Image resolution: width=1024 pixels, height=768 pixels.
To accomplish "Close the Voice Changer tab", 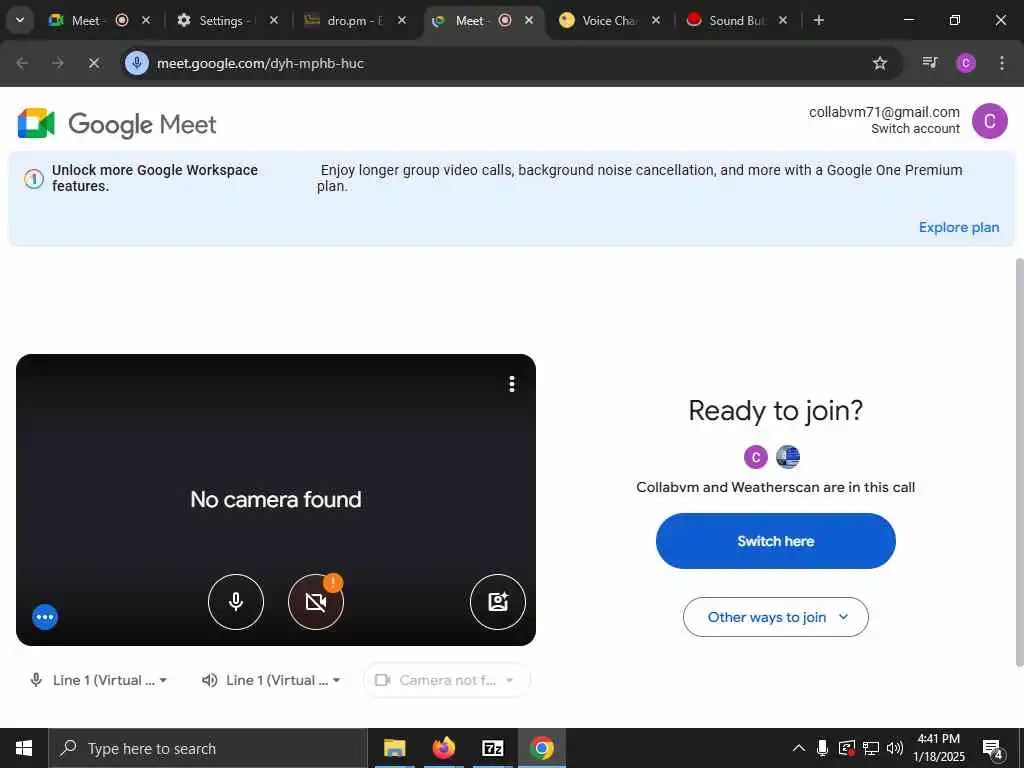I will [x=656, y=20].
